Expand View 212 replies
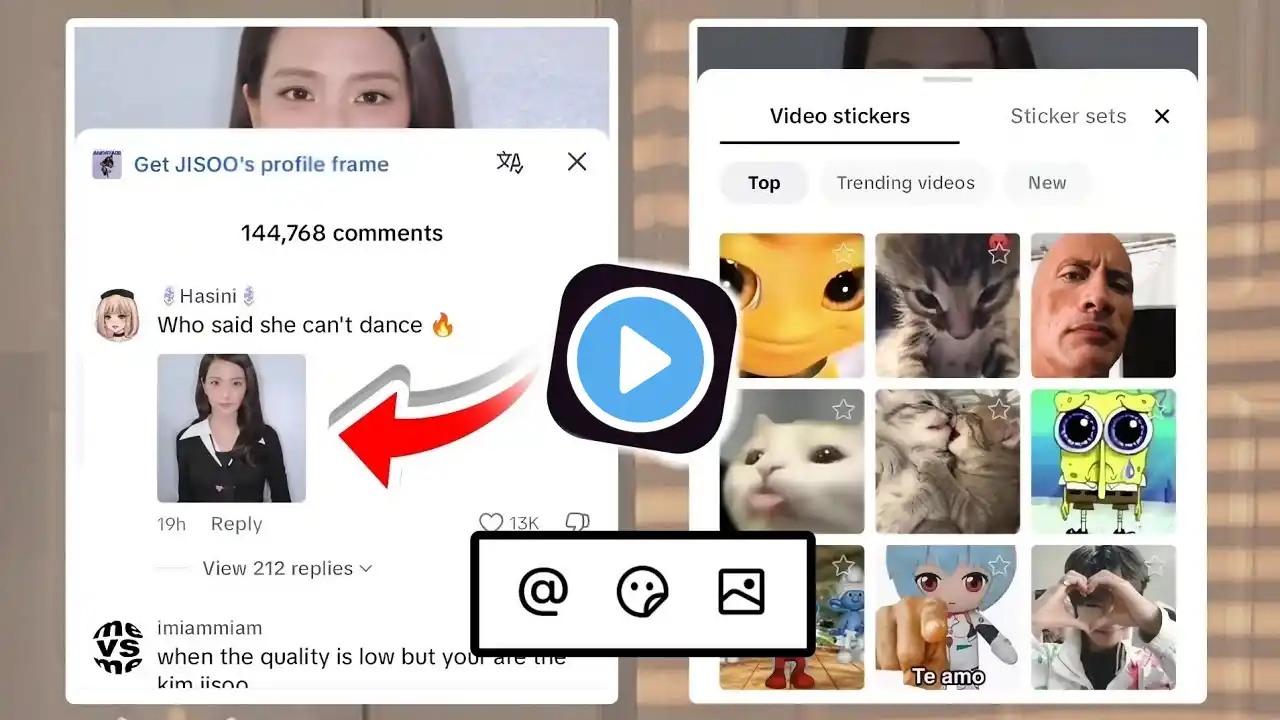1280x720 pixels. click(287, 568)
